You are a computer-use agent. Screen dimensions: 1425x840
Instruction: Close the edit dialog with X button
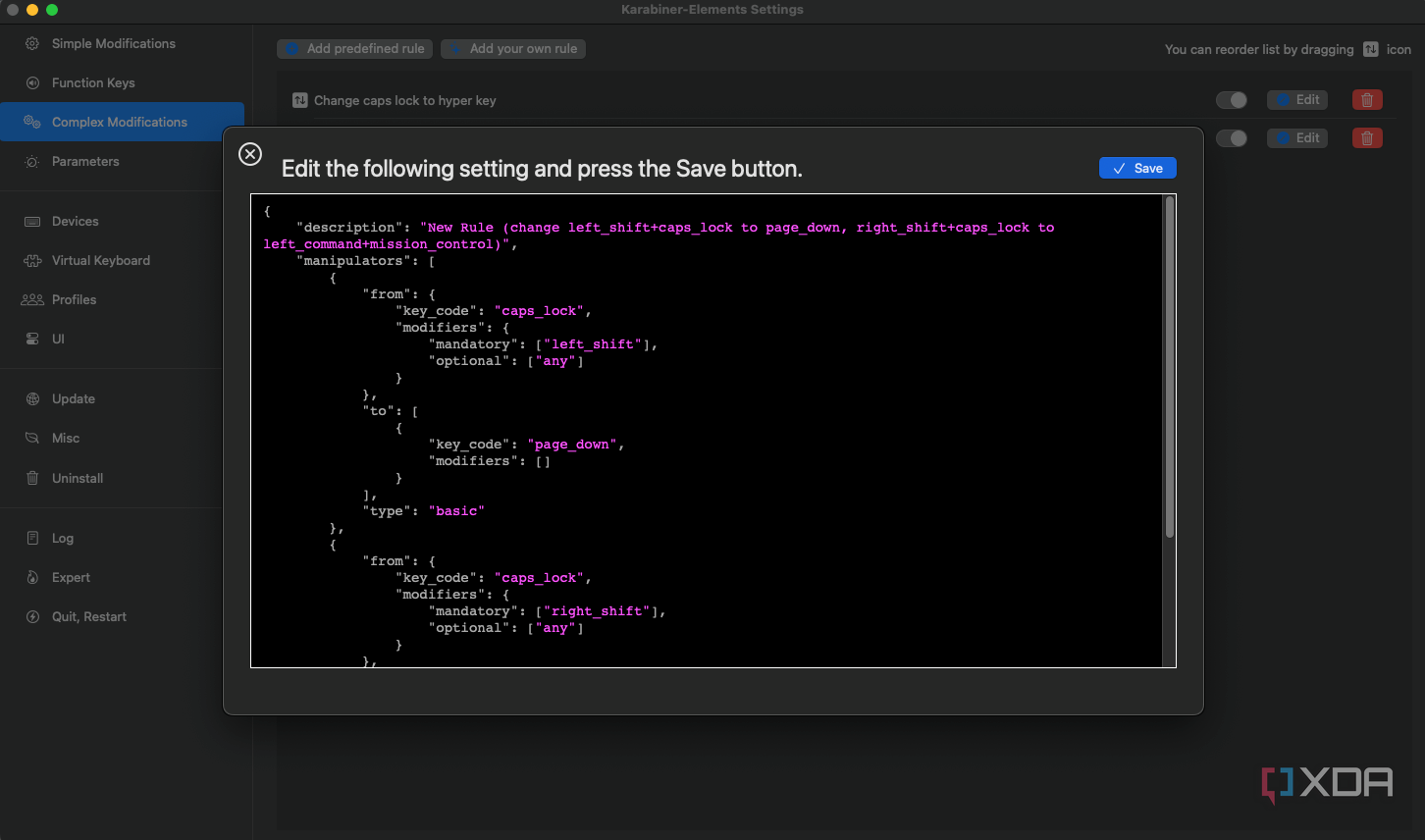(x=250, y=154)
